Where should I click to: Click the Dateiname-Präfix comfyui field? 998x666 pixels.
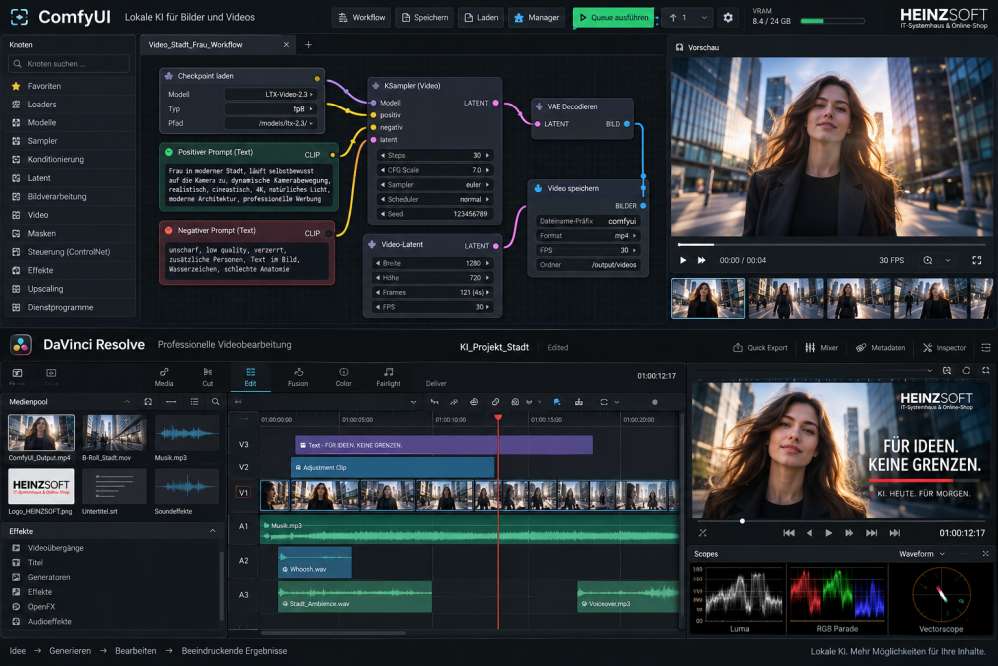587,221
